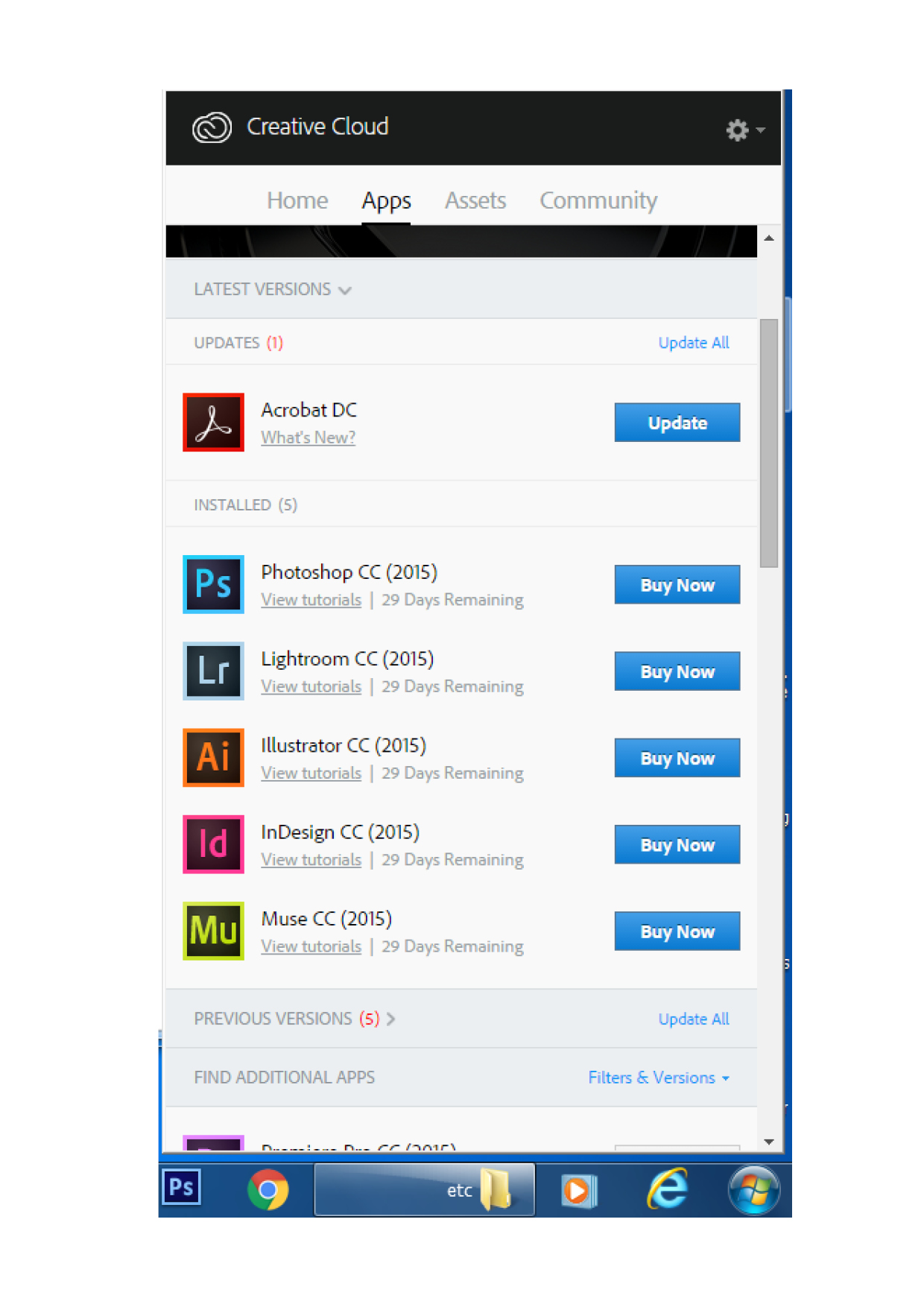The image size is (924, 1307).
Task: Click the Photoshop CC (2015) name
Action: click(349, 572)
